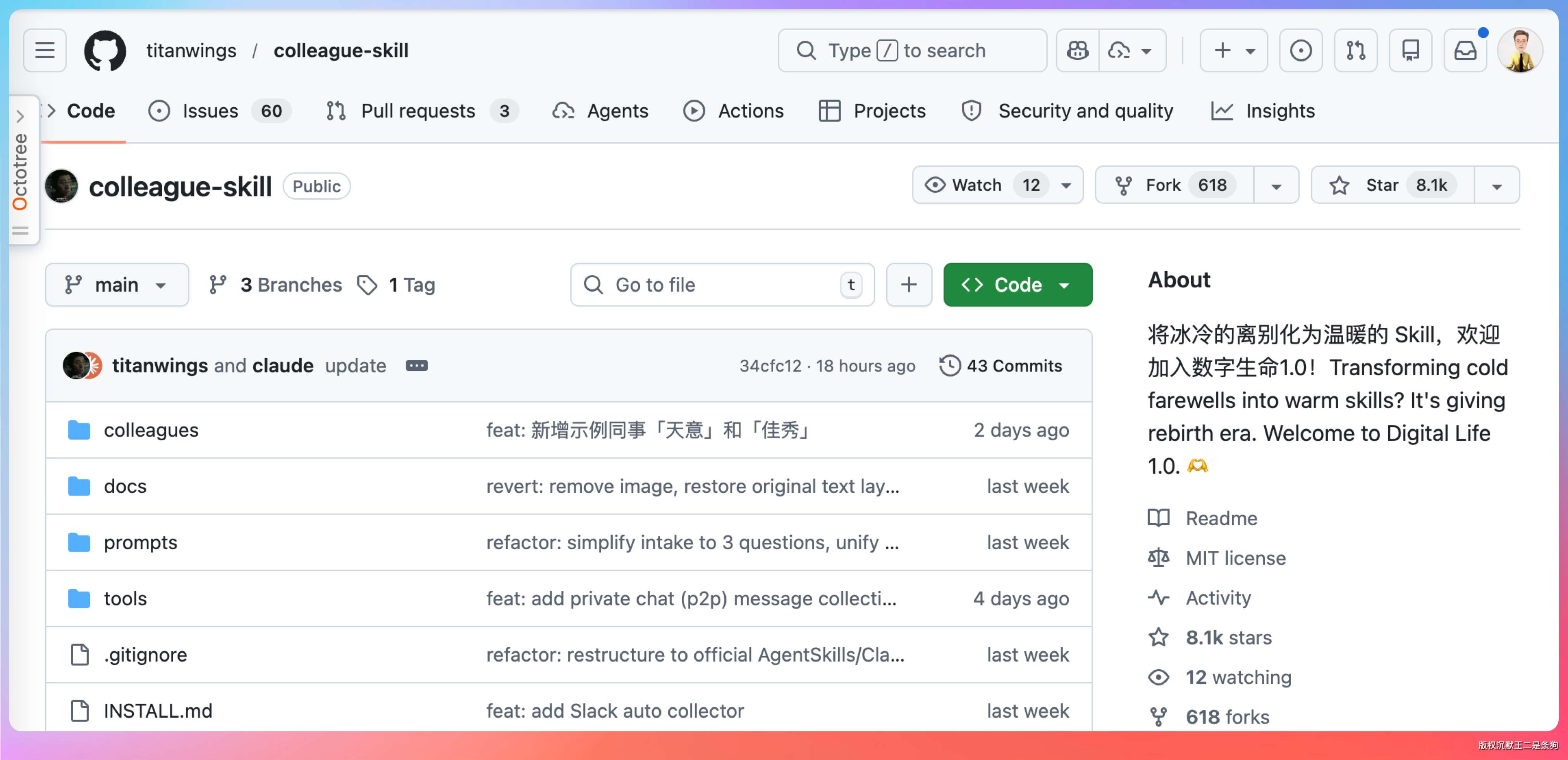Open your pull requests icon in header
This screenshot has height=760, width=1568.
1356,50
